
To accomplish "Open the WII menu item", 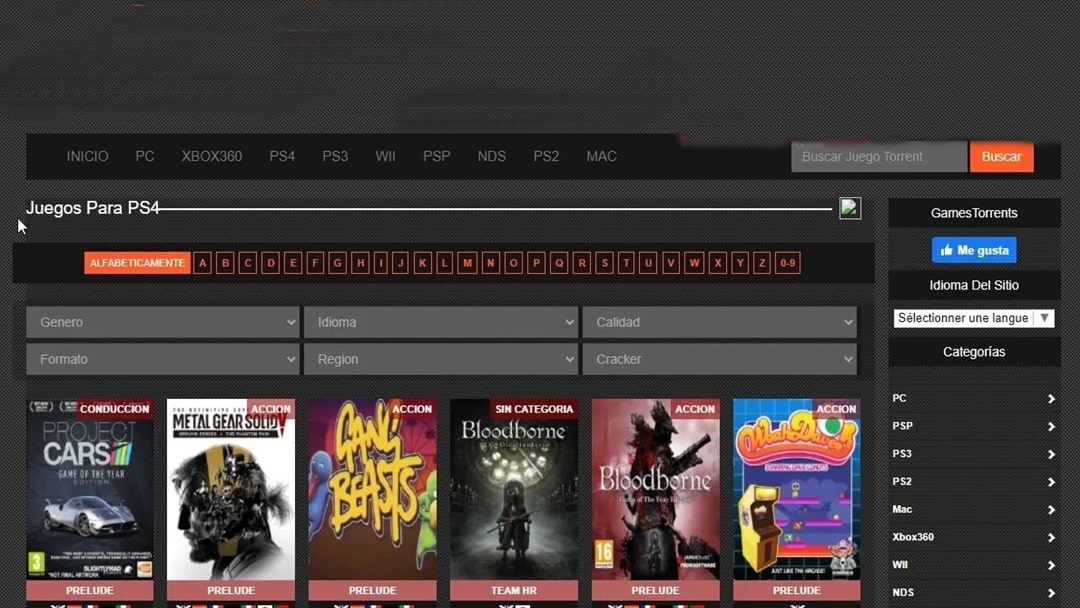I will click(386, 156).
